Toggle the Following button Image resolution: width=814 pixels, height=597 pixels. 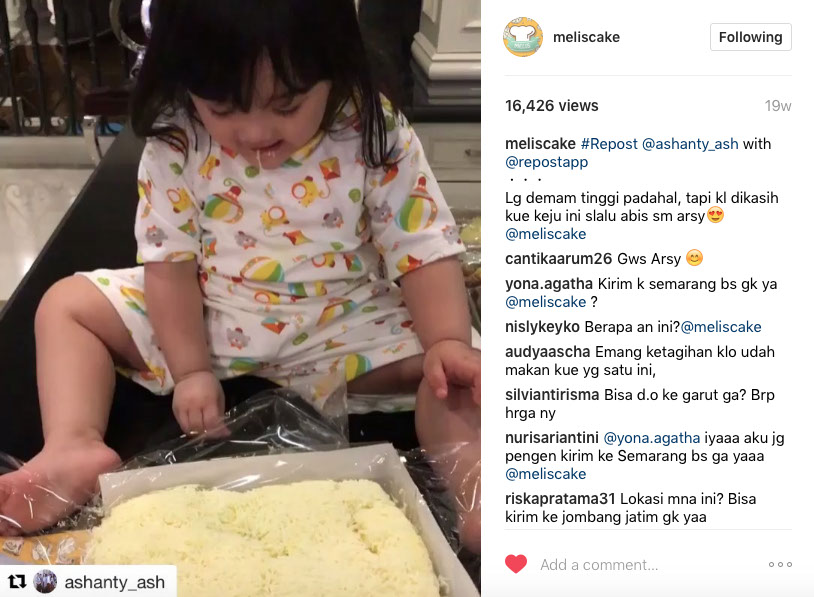coord(750,37)
